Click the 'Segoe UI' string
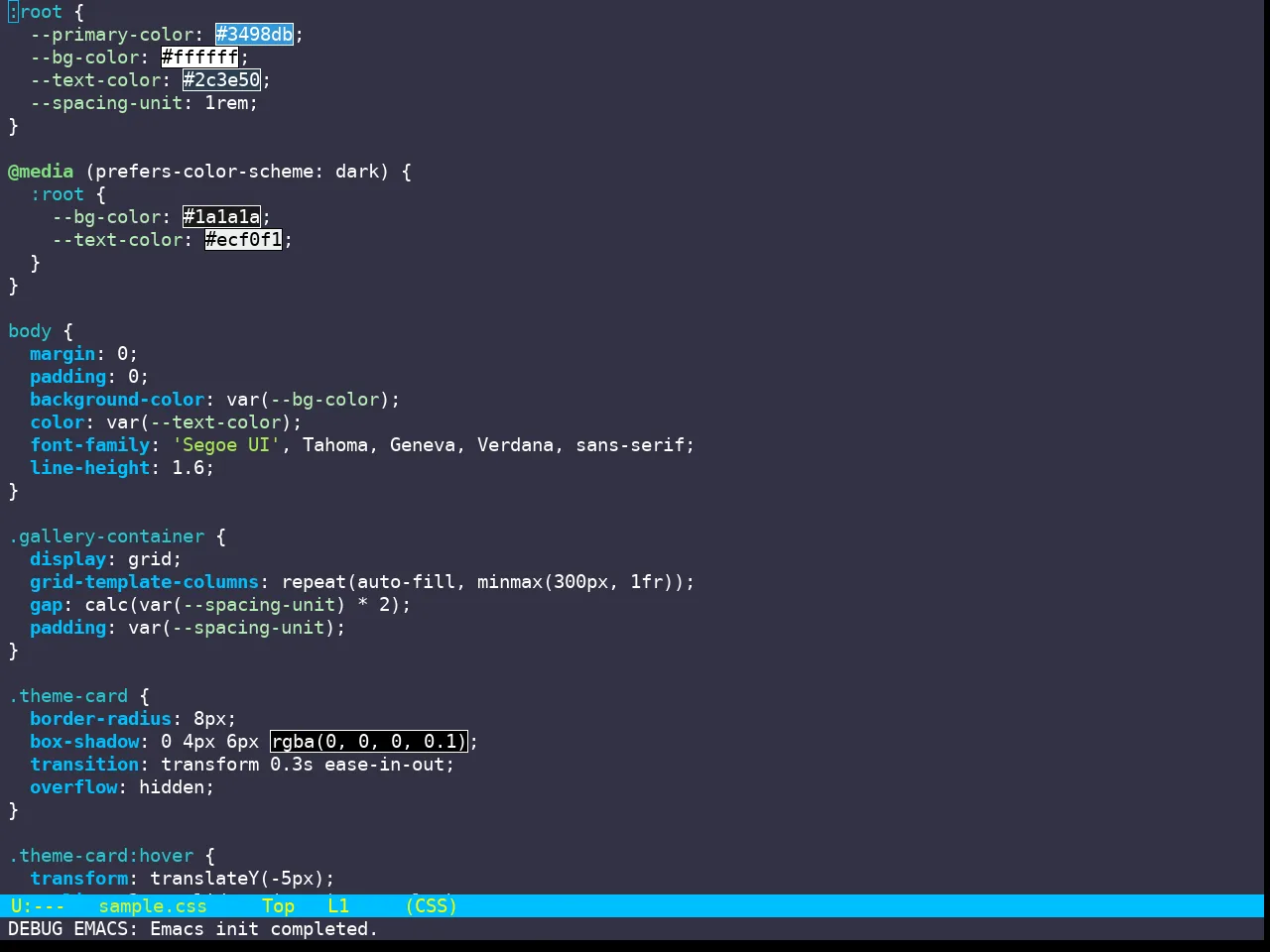 click(227, 445)
